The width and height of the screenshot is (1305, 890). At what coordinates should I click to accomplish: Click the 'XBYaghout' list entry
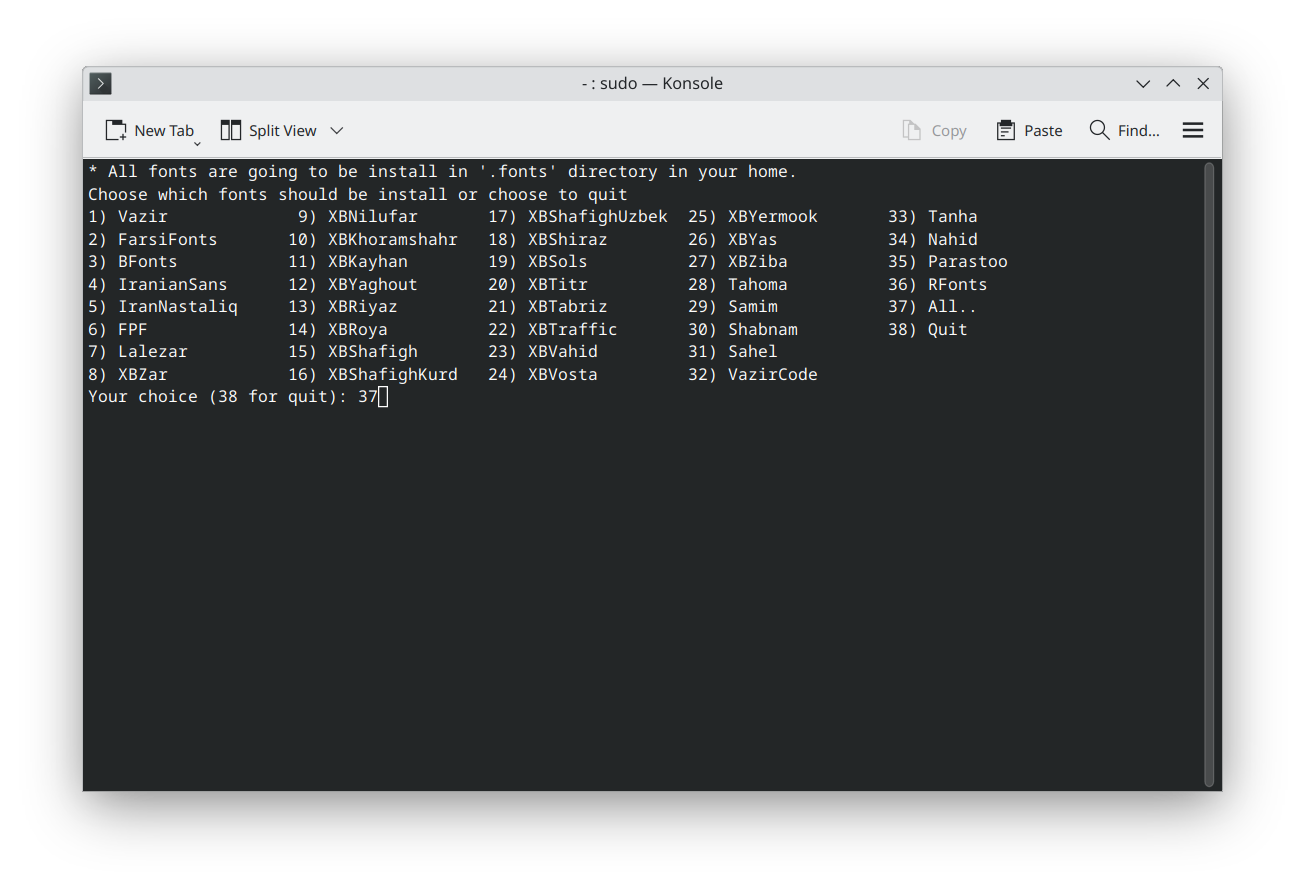(373, 285)
